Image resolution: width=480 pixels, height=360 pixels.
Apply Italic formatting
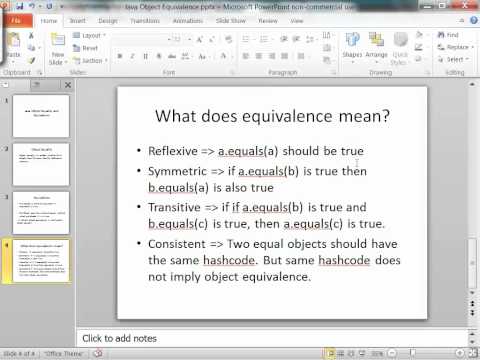pos(132,56)
